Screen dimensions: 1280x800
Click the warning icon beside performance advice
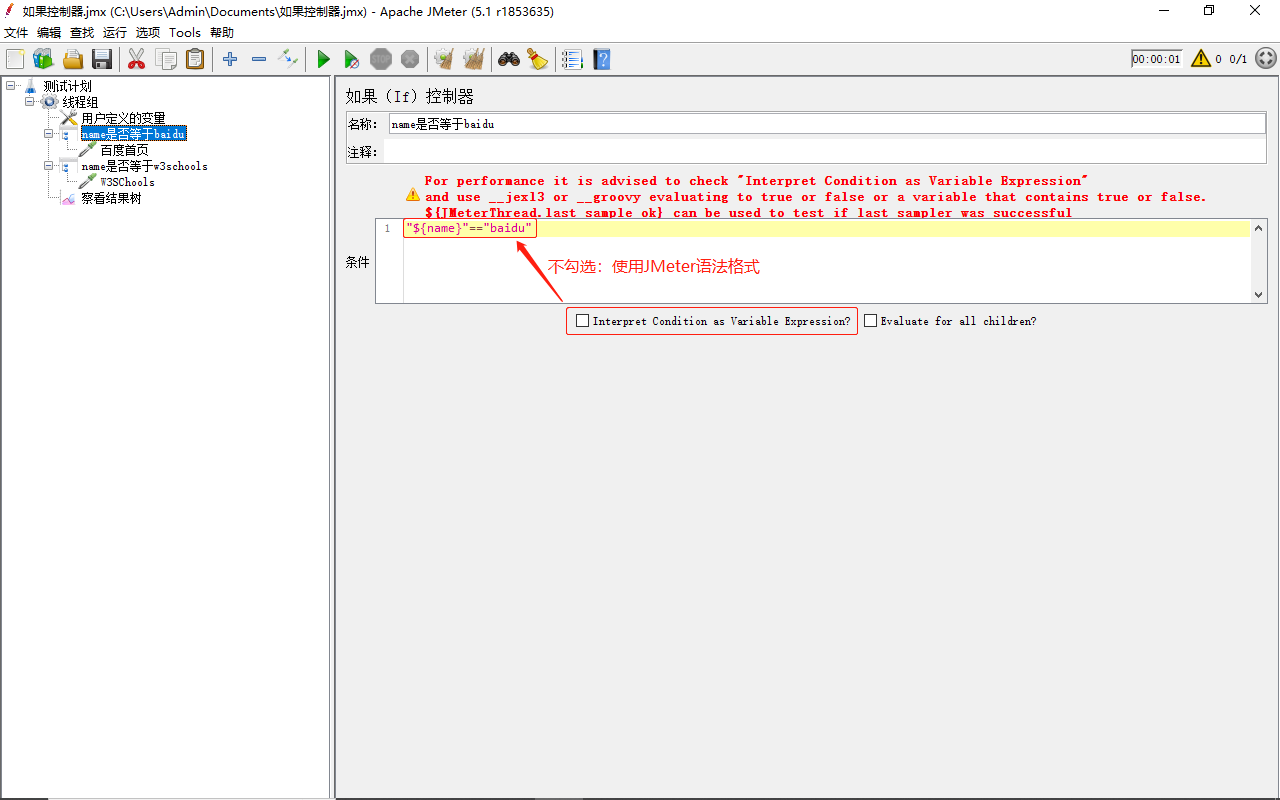tap(413, 195)
